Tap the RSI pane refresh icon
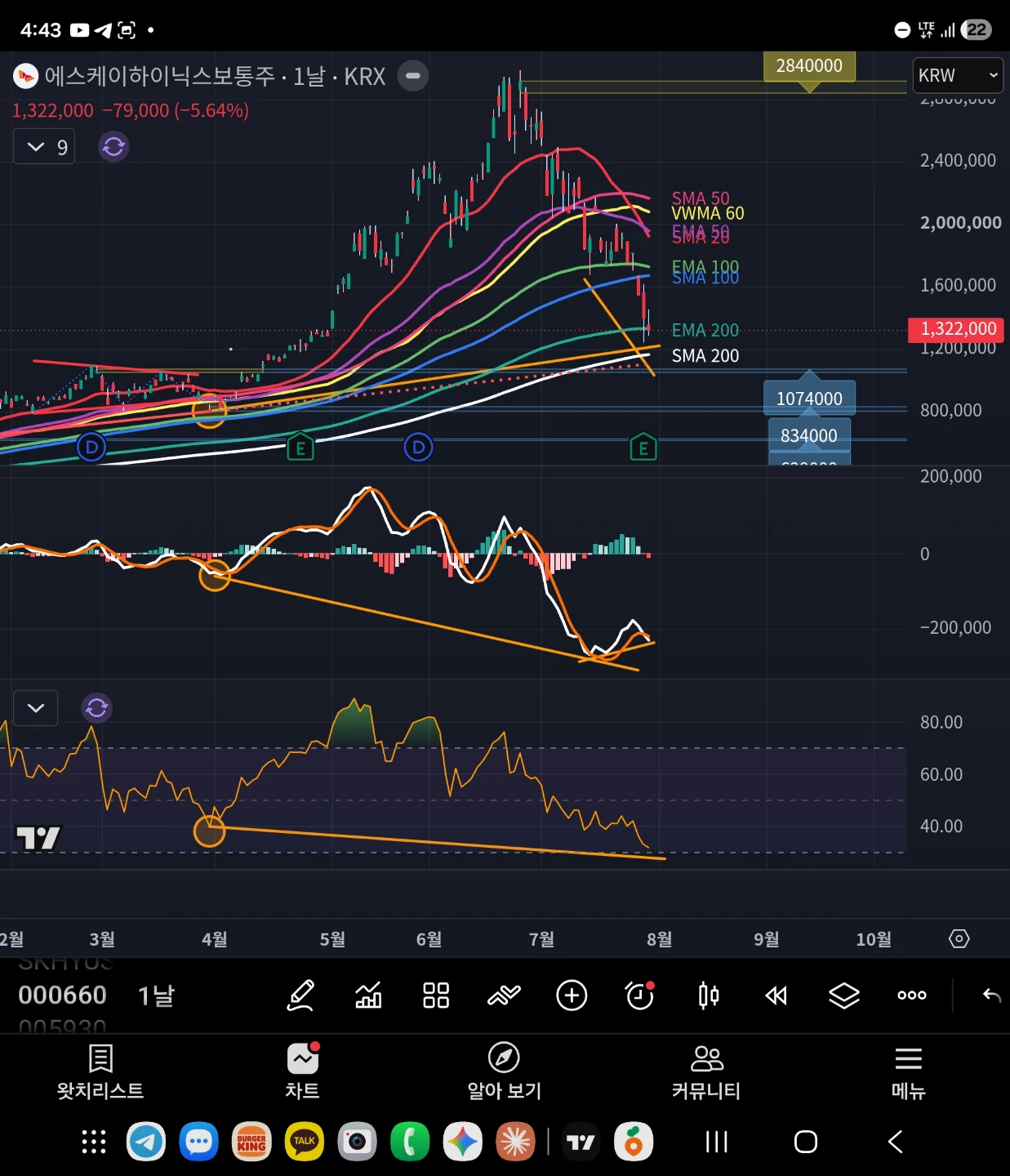This screenshot has width=1010, height=1176. tap(96, 707)
